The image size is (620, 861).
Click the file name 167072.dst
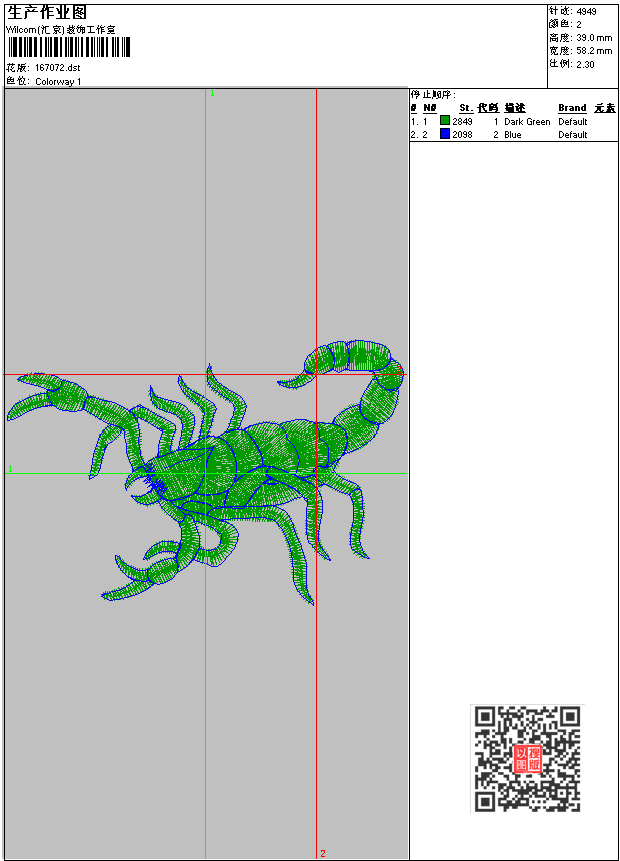pyautogui.click(x=57, y=68)
